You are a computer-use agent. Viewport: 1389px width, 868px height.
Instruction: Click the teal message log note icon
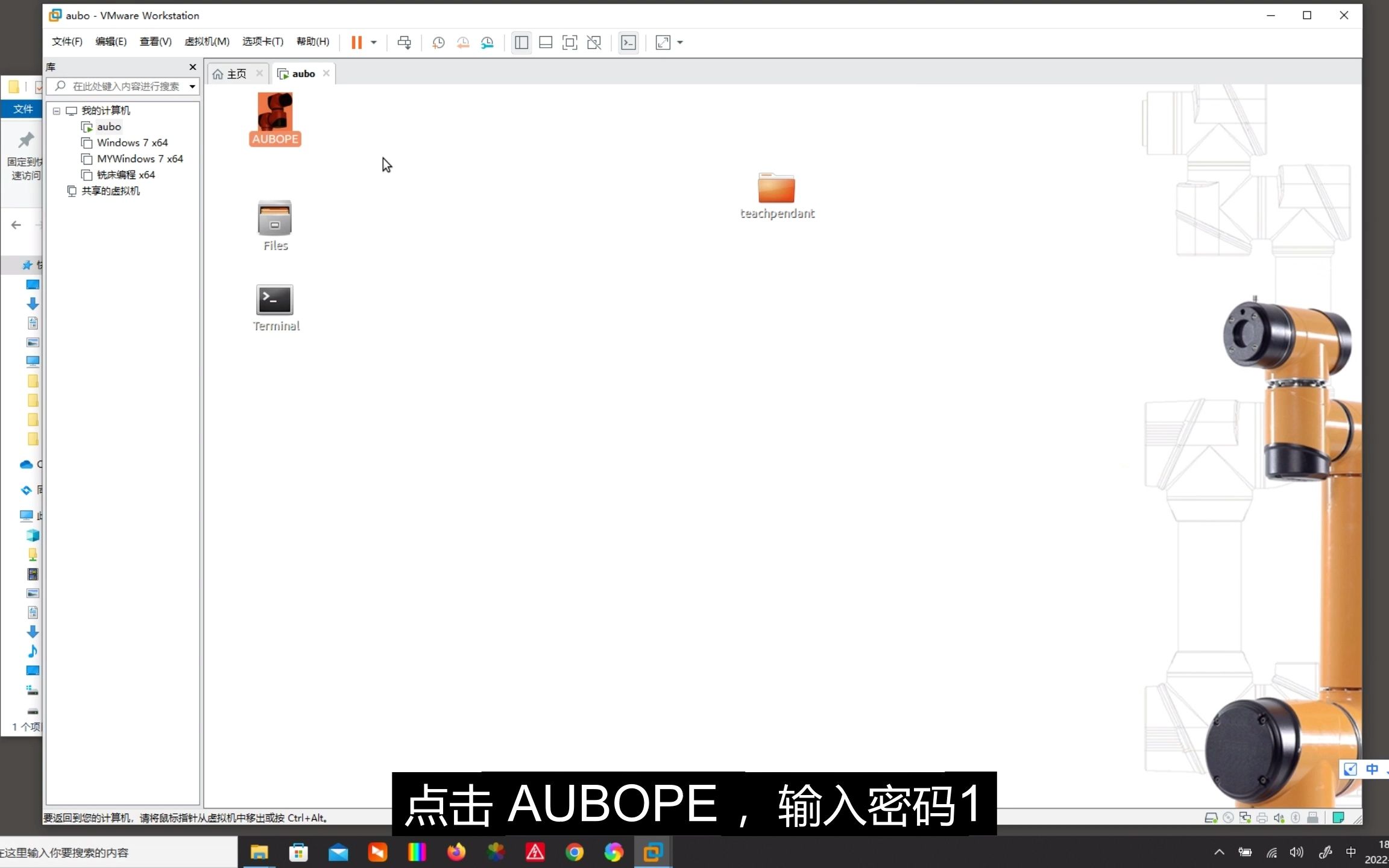pyautogui.click(x=1338, y=818)
